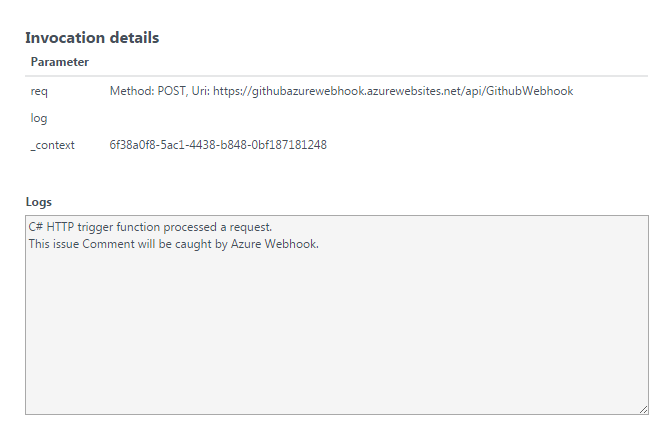Click the 'C# HTTP trigger function processed' log line

150,227
